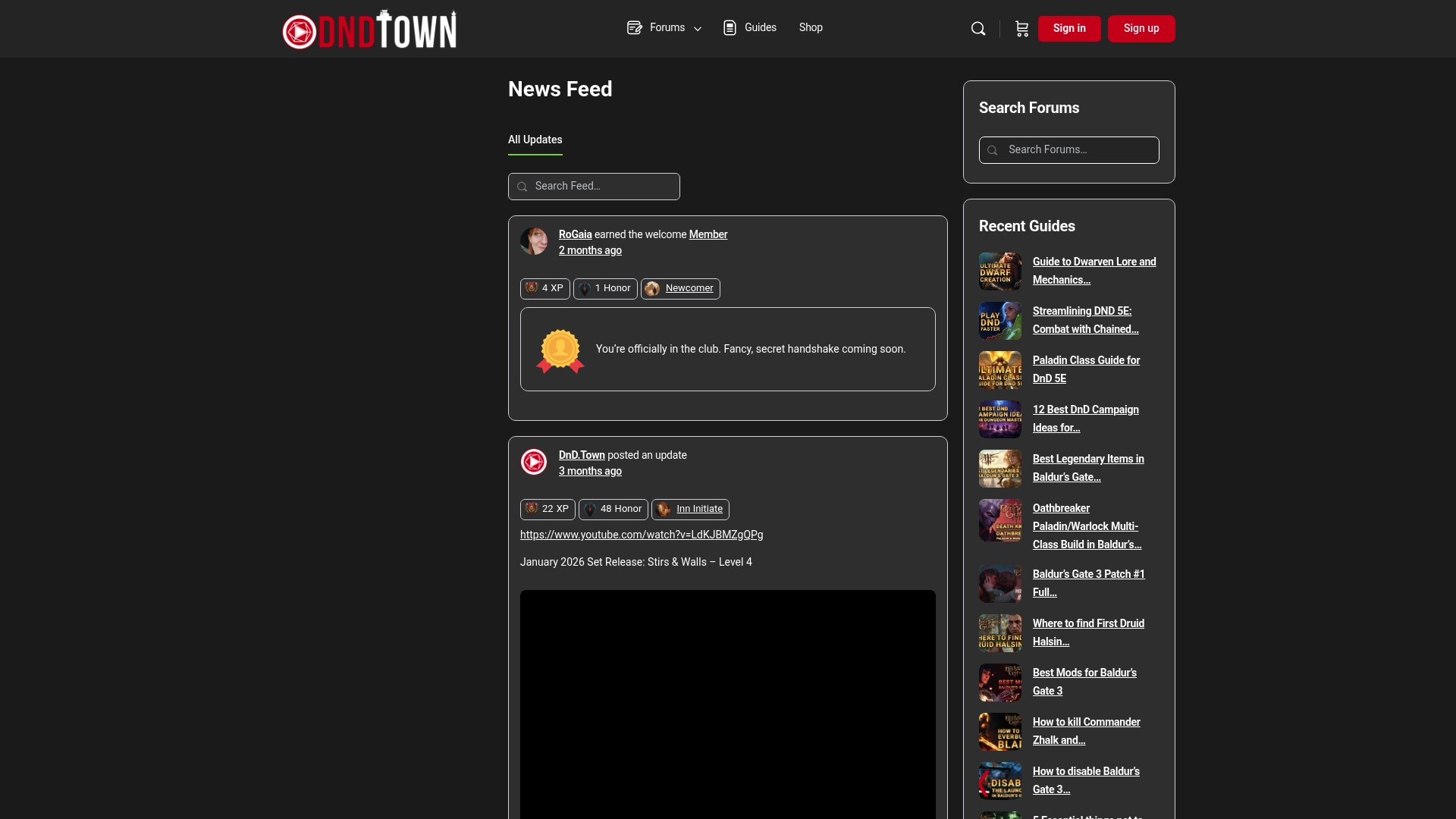Open 12 Best DnD Campaign Ideas link

1086,419
